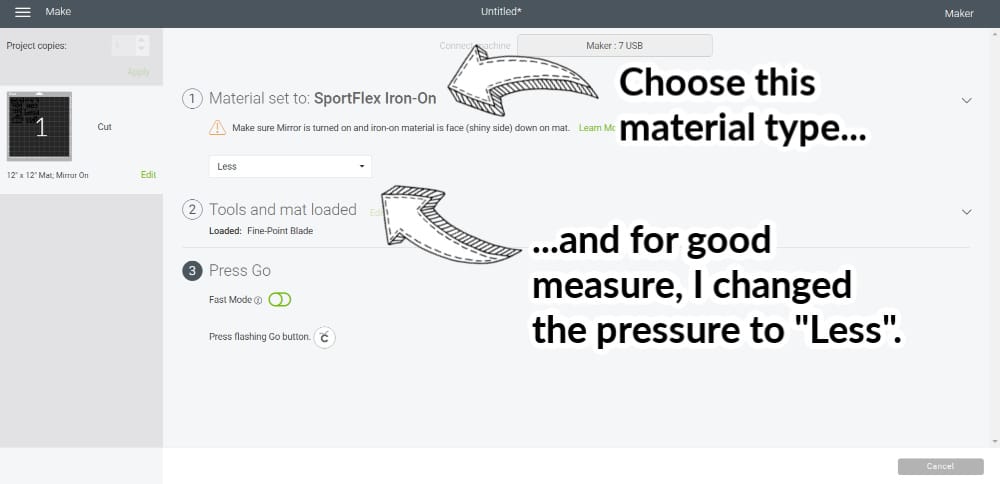Open the hamburger menu icon
Image resolution: width=1000 pixels, height=484 pixels.
[x=23, y=13]
